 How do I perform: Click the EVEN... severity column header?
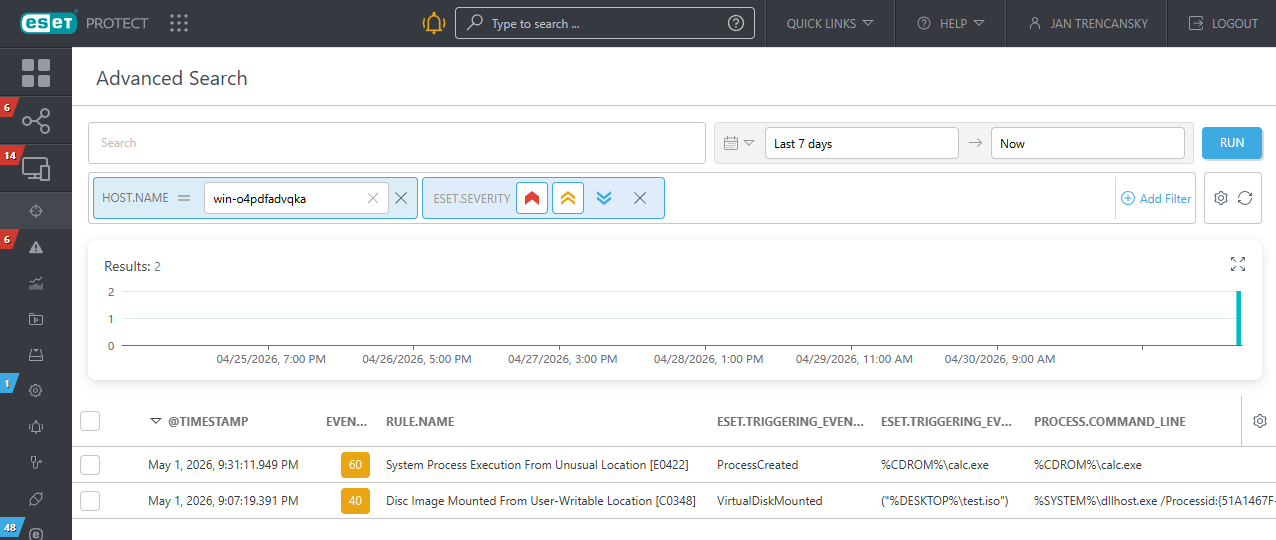(x=347, y=421)
